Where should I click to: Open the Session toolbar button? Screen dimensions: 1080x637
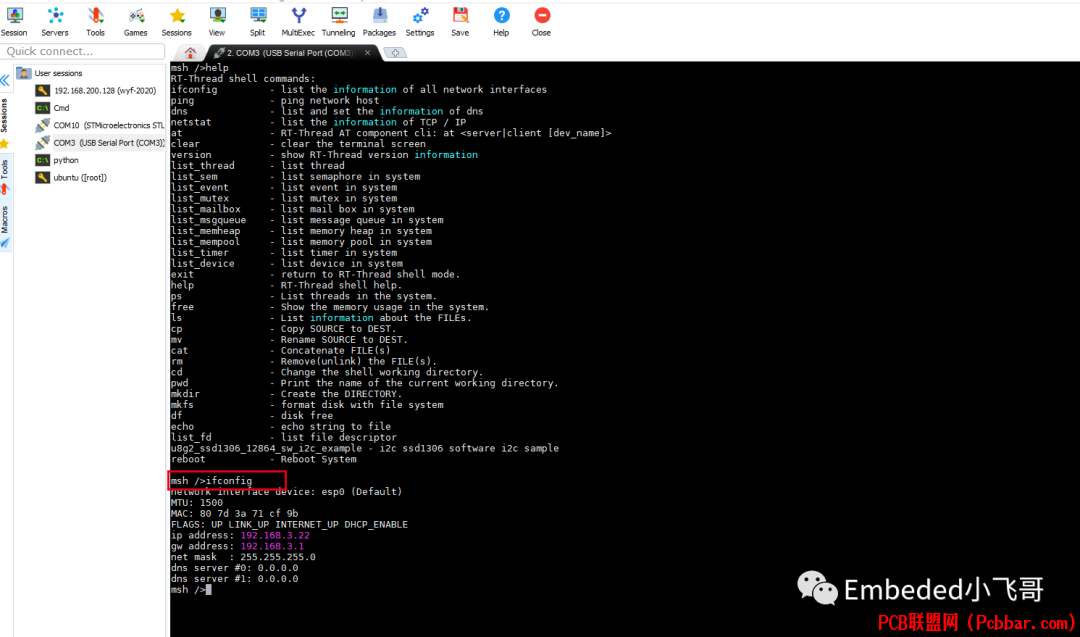click(x=14, y=21)
